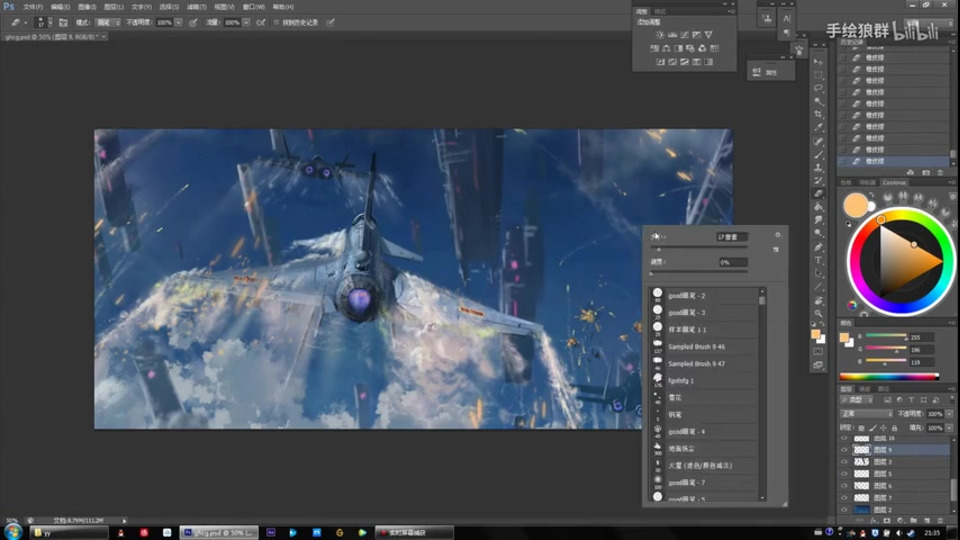Open the 窗口(W) menu

pos(253,7)
